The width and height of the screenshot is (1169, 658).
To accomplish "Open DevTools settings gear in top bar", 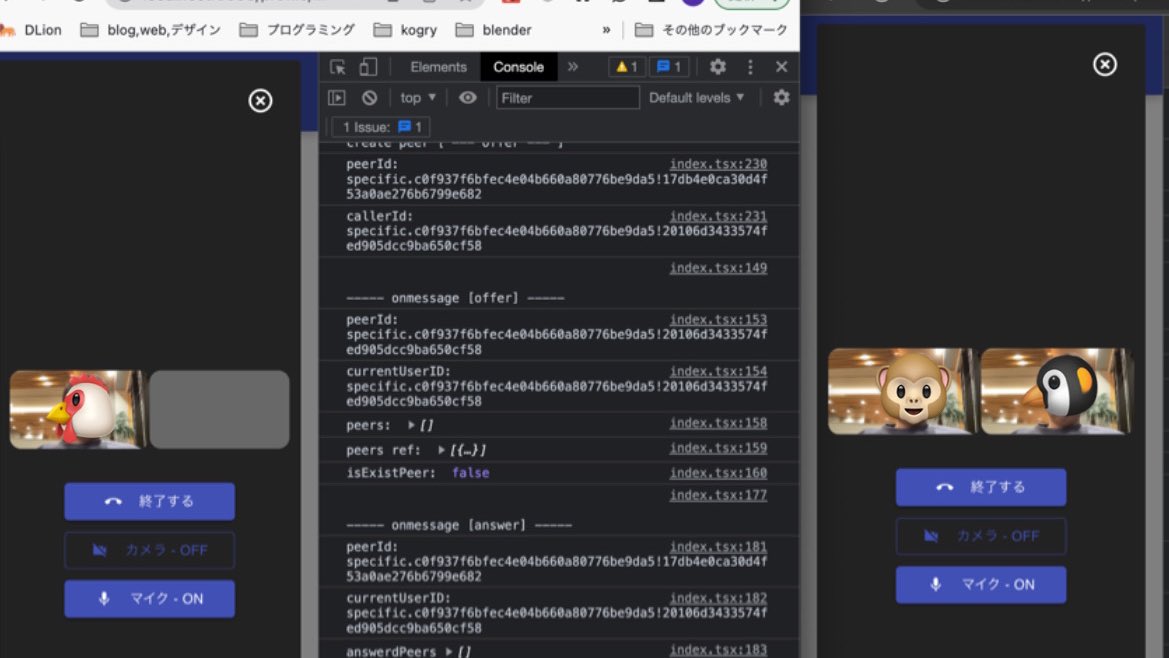I will (x=717, y=67).
